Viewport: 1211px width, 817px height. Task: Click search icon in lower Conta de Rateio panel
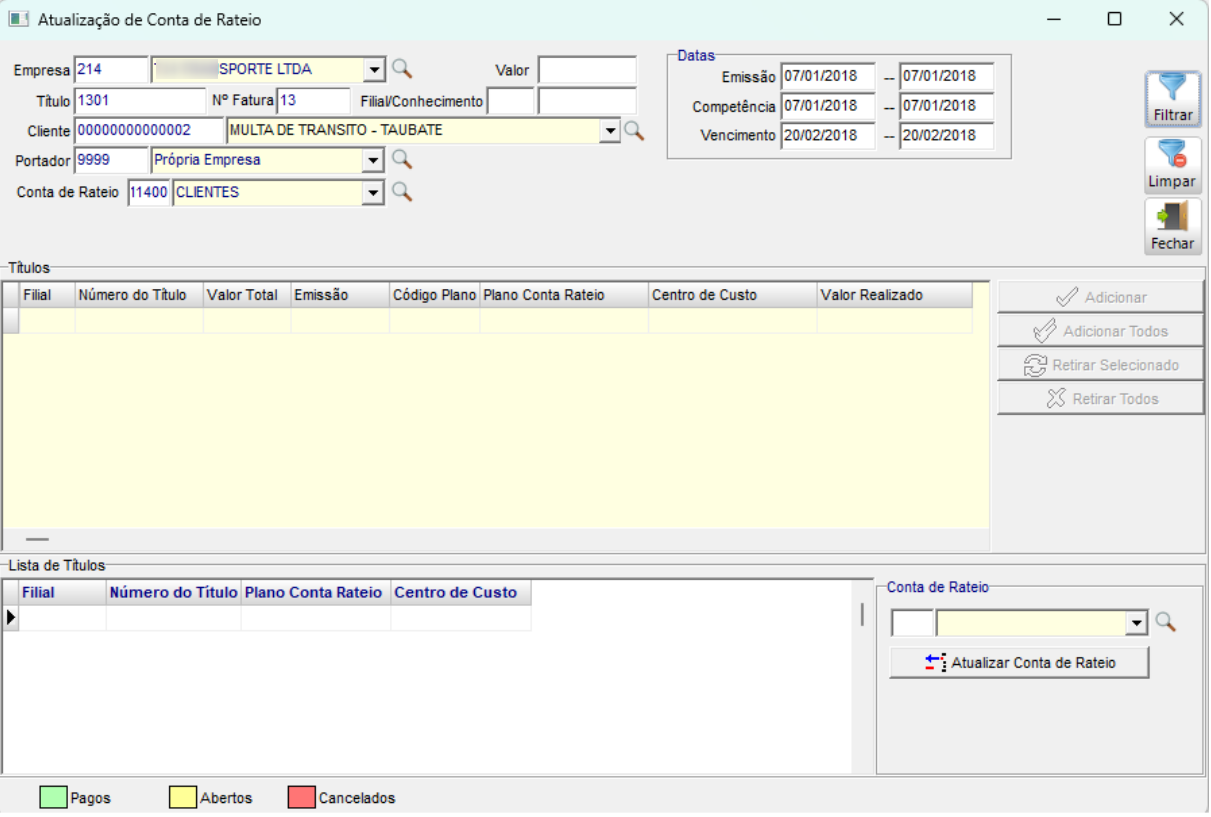(1165, 623)
